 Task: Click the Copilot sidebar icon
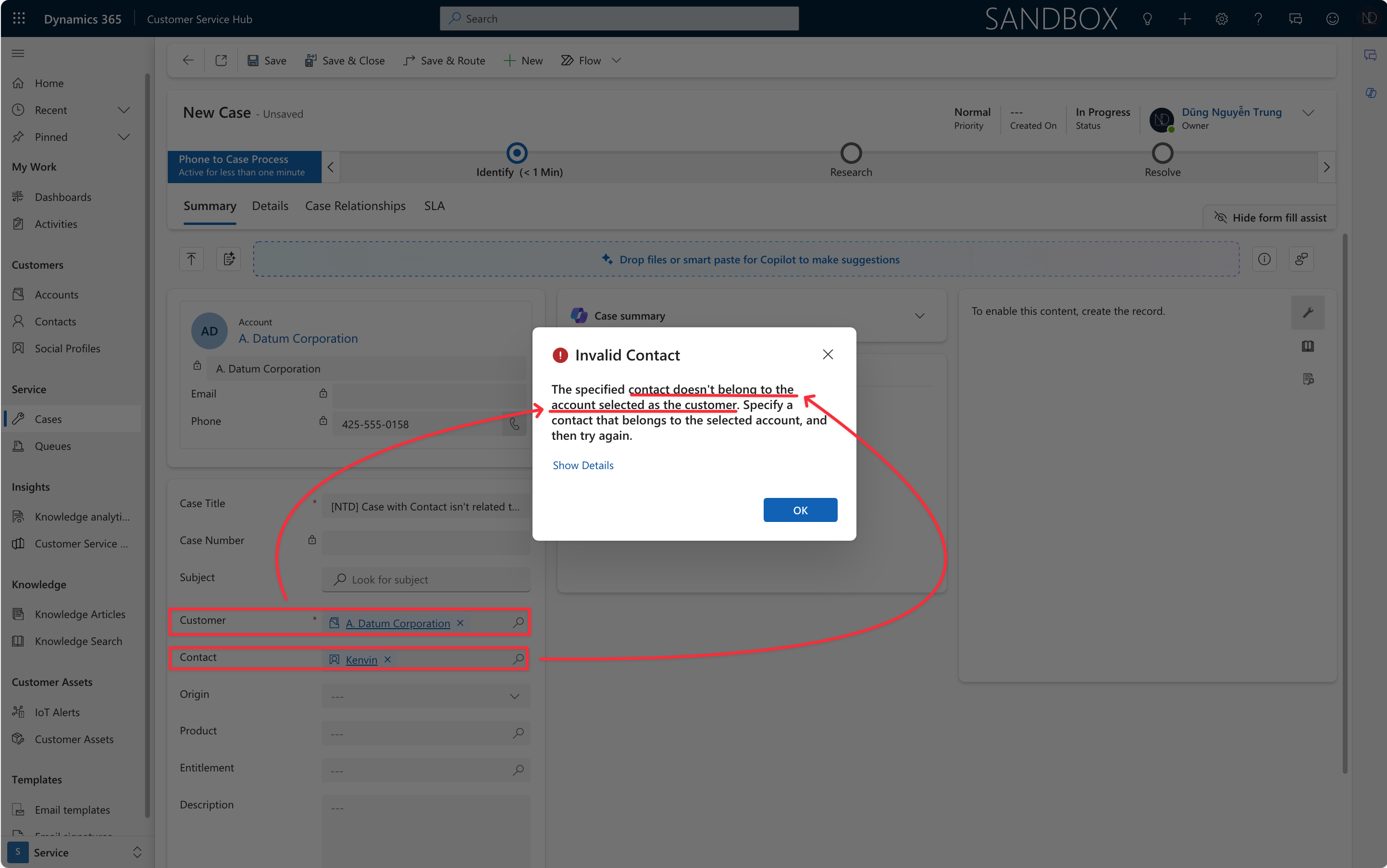[x=1370, y=93]
